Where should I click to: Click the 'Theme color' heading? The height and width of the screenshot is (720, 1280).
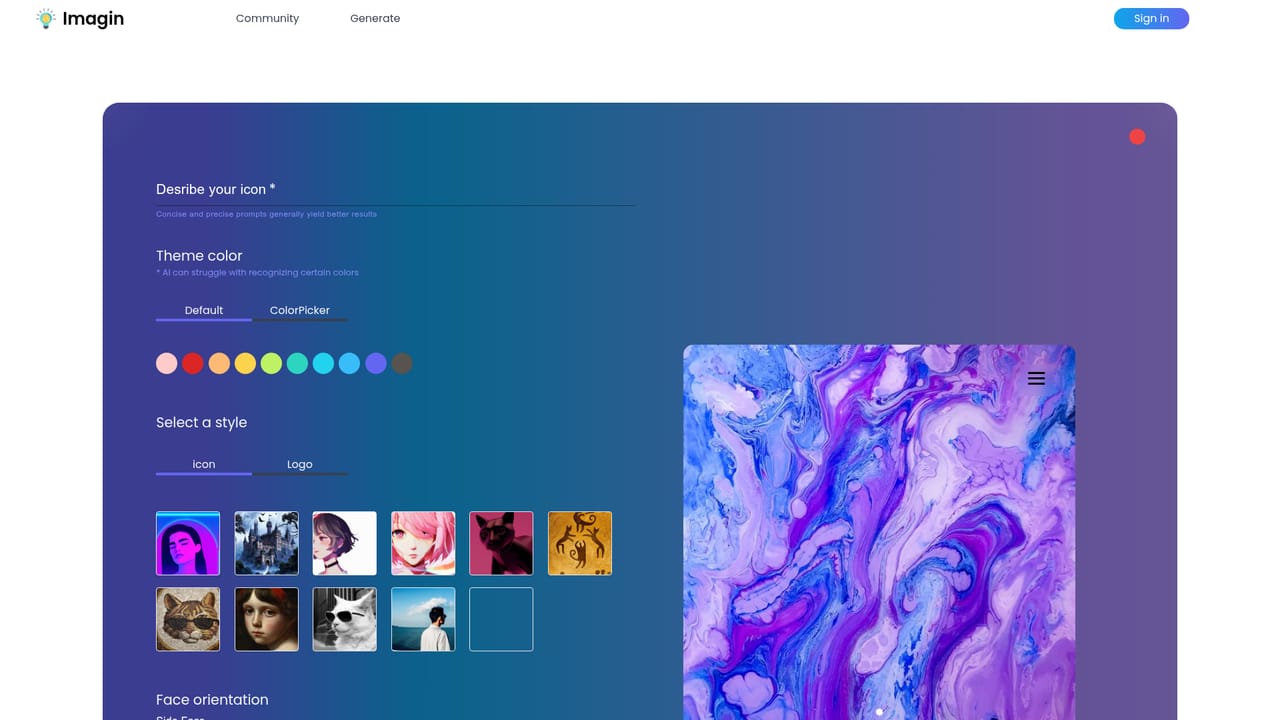pyautogui.click(x=199, y=256)
